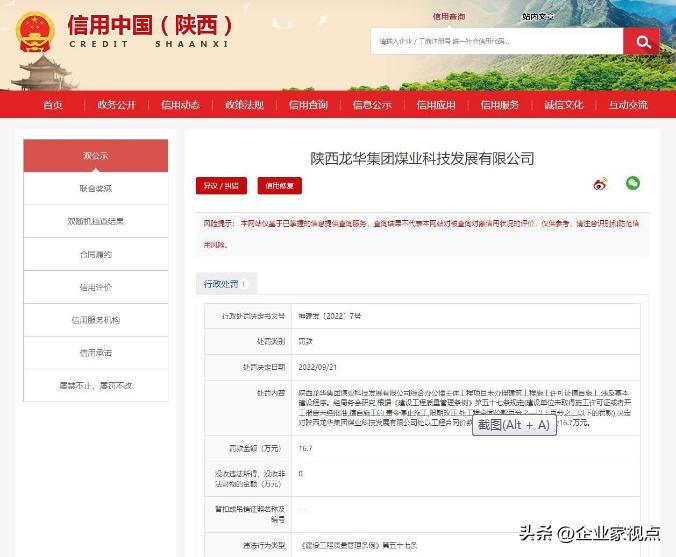Switch to the 信用查询 search tab

449,16
